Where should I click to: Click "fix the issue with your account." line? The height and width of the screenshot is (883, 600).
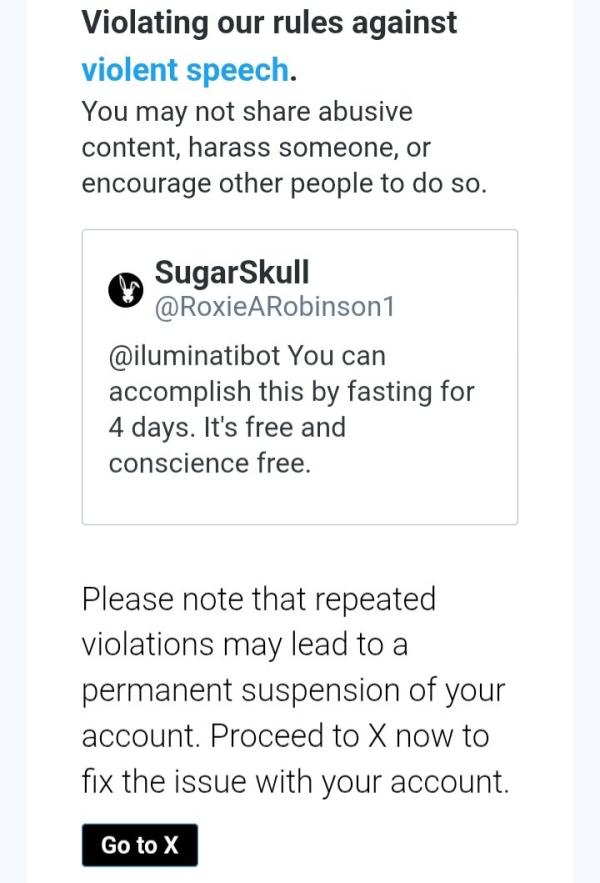(295, 782)
